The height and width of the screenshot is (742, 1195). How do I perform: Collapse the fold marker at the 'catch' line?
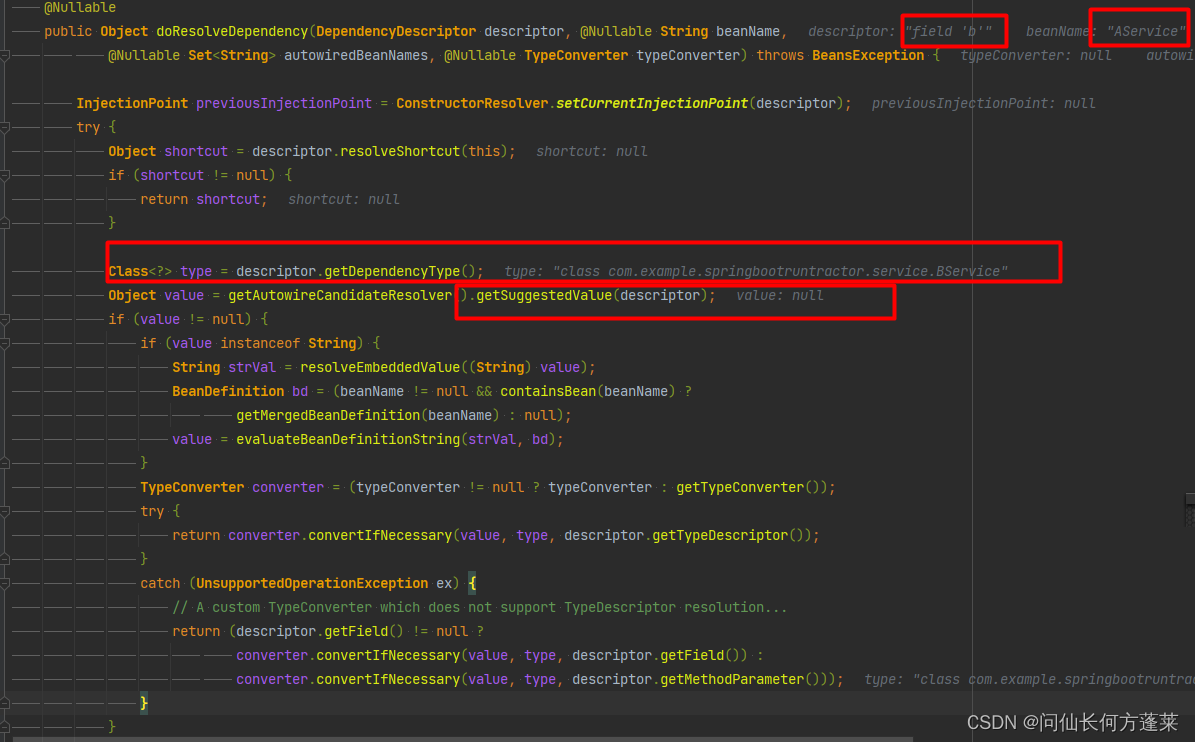5,584
